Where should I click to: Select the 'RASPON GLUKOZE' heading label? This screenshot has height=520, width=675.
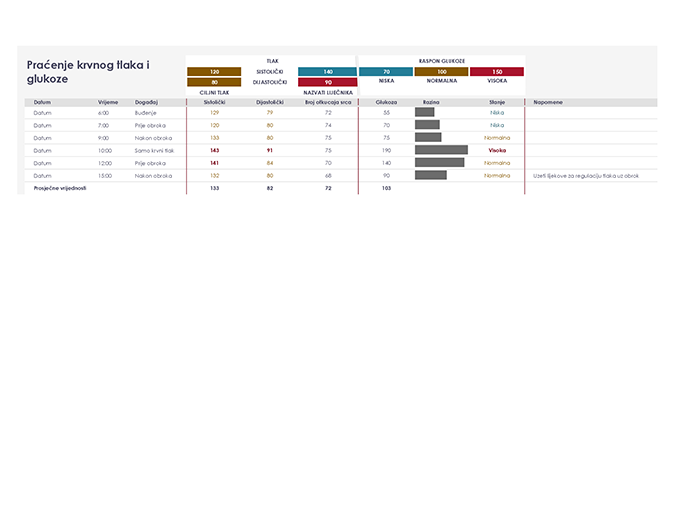point(442,61)
